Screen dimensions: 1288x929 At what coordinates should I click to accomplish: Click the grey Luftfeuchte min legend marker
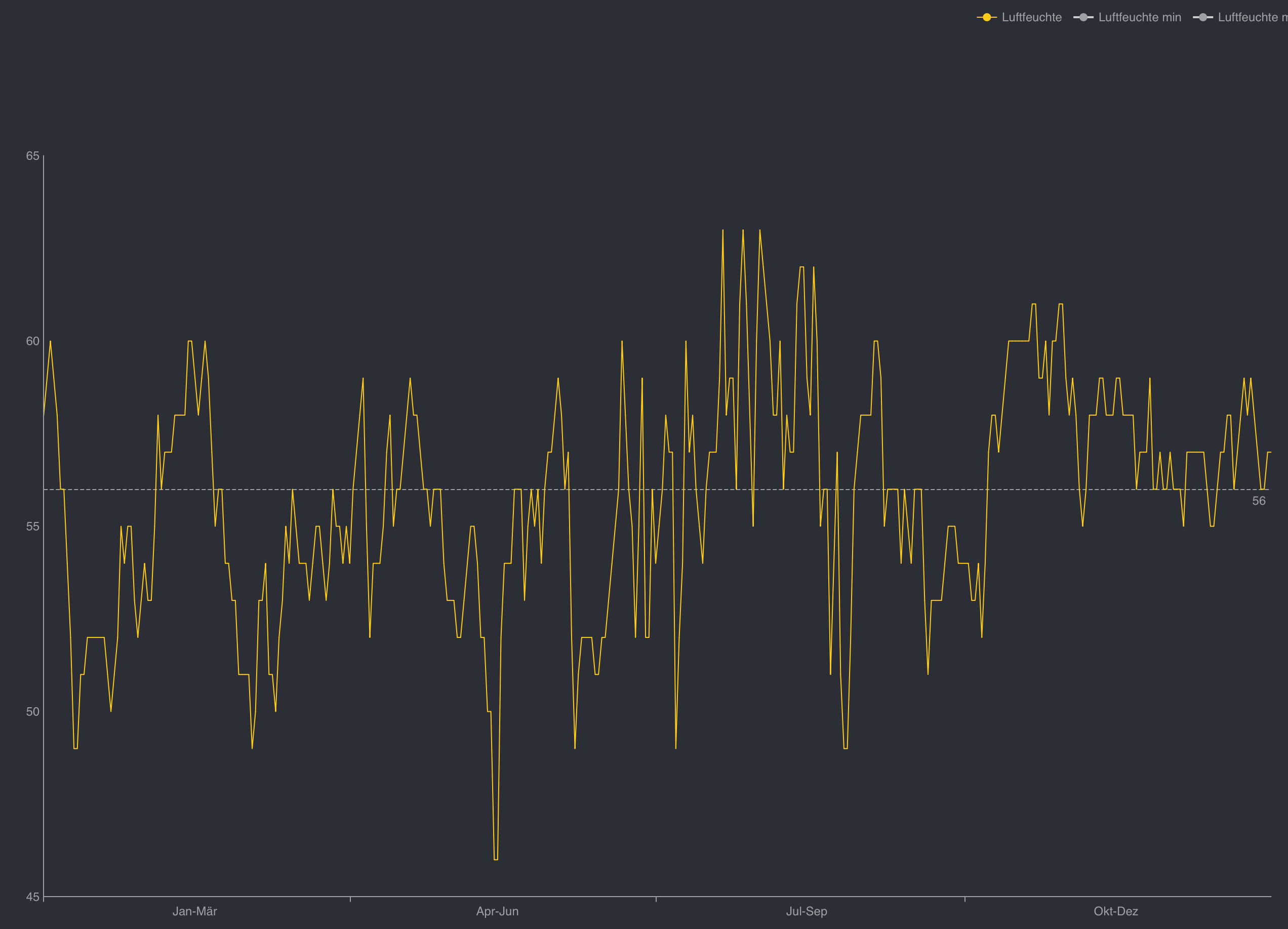point(1083,18)
